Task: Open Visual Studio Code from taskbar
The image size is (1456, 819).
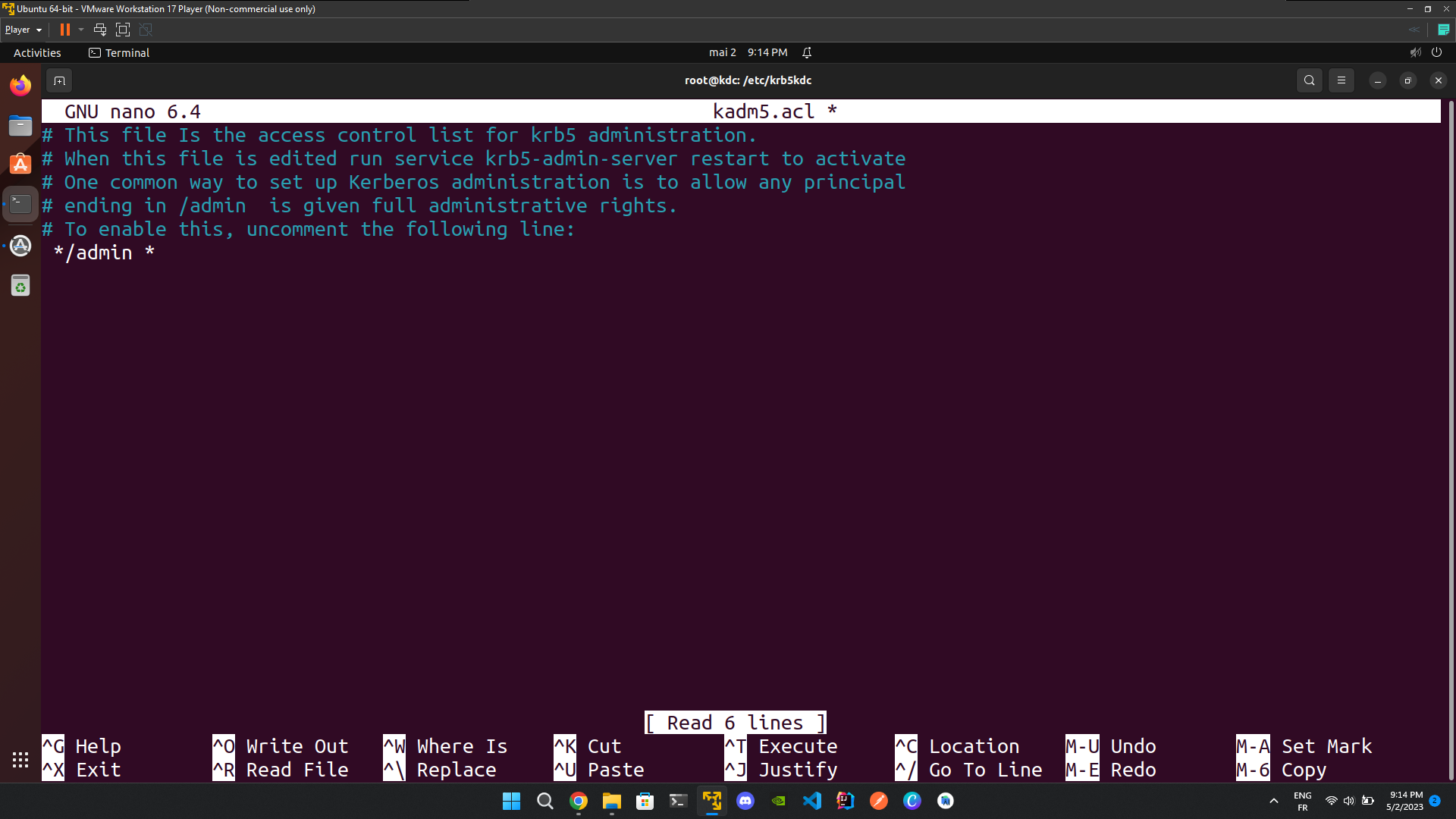Action: click(x=812, y=801)
